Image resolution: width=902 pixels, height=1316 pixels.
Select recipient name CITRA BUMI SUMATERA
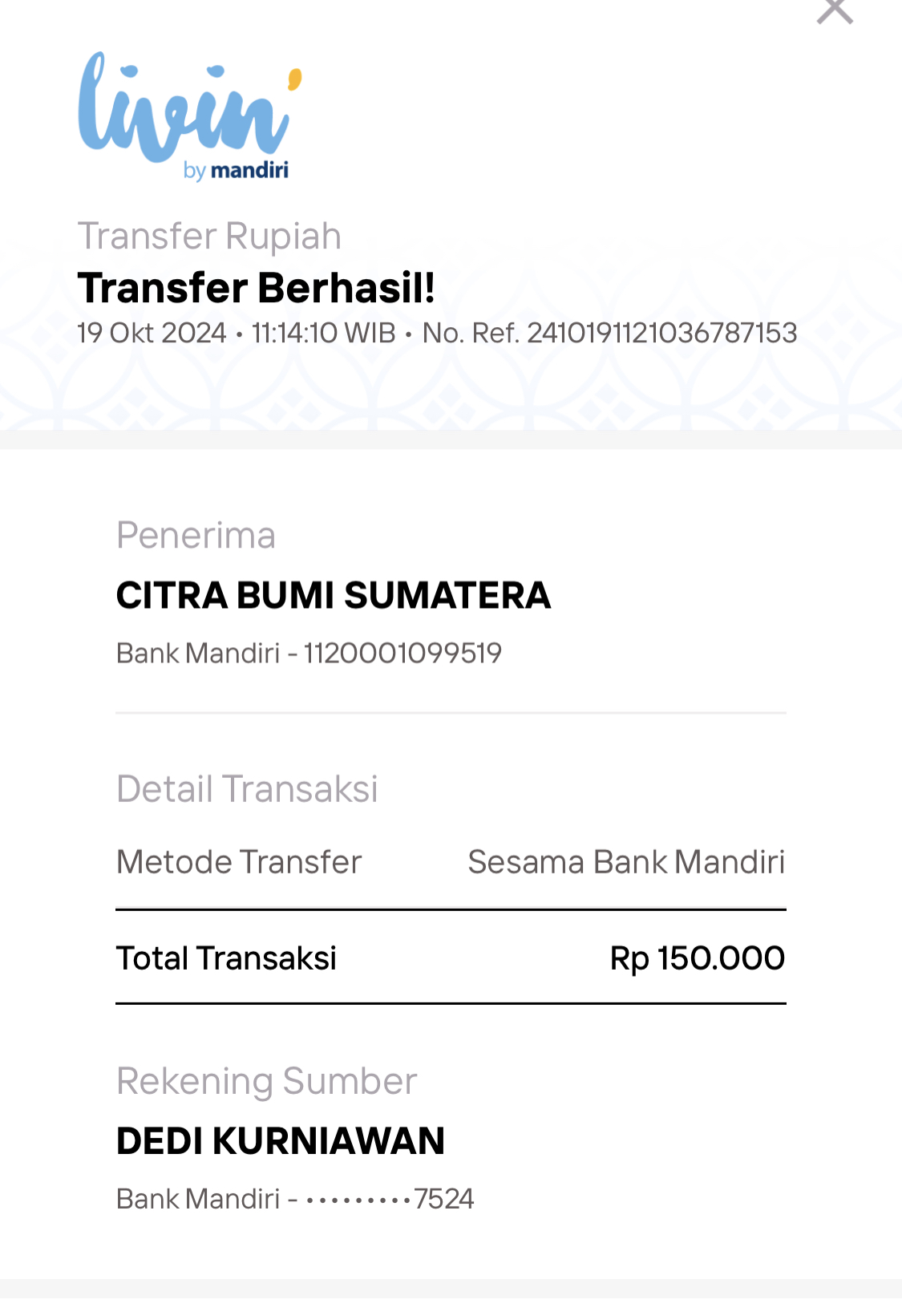click(x=334, y=595)
